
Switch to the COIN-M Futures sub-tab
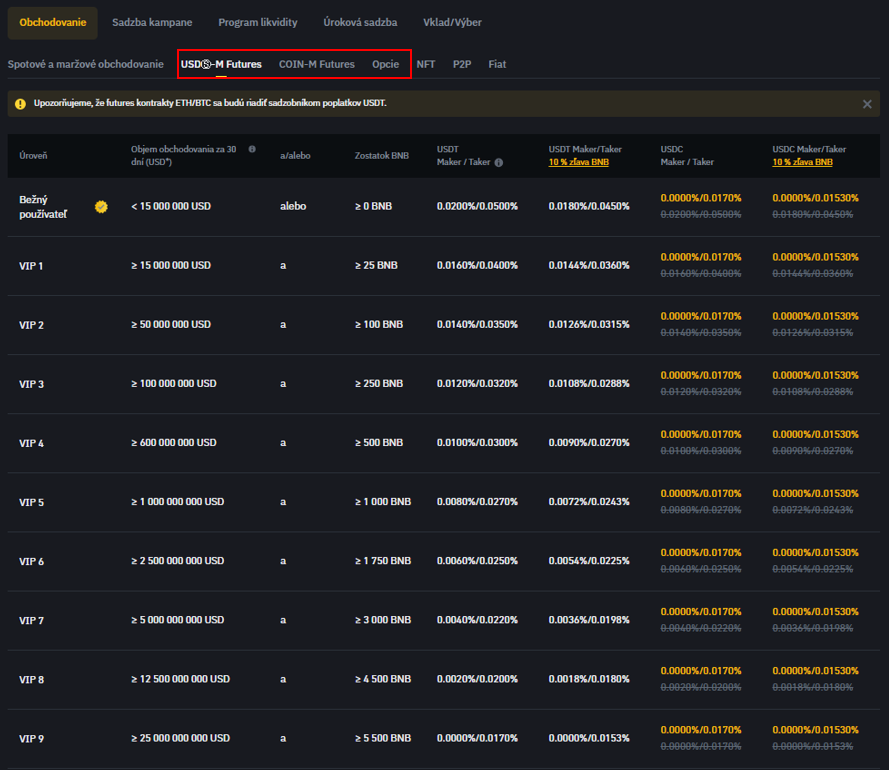coord(316,64)
